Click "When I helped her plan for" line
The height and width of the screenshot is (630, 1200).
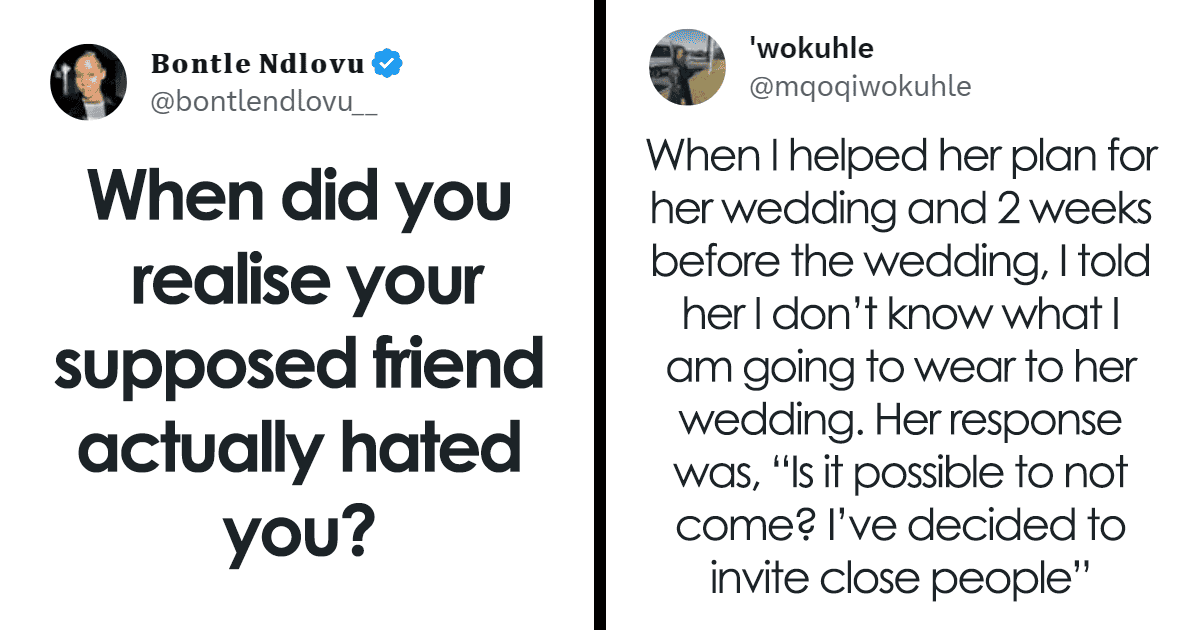click(x=901, y=156)
